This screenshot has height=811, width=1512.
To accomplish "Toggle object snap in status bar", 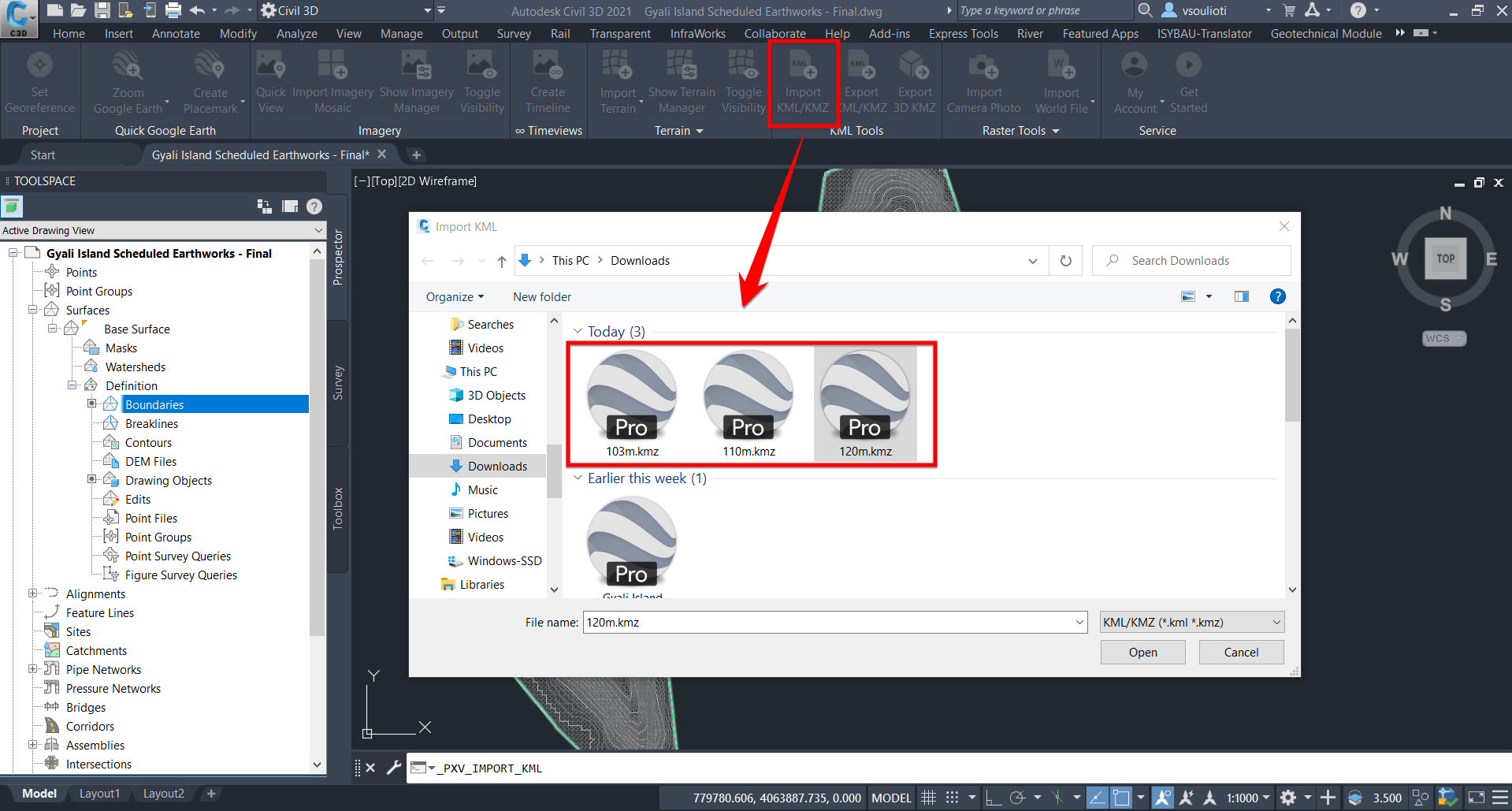I will click(1121, 798).
